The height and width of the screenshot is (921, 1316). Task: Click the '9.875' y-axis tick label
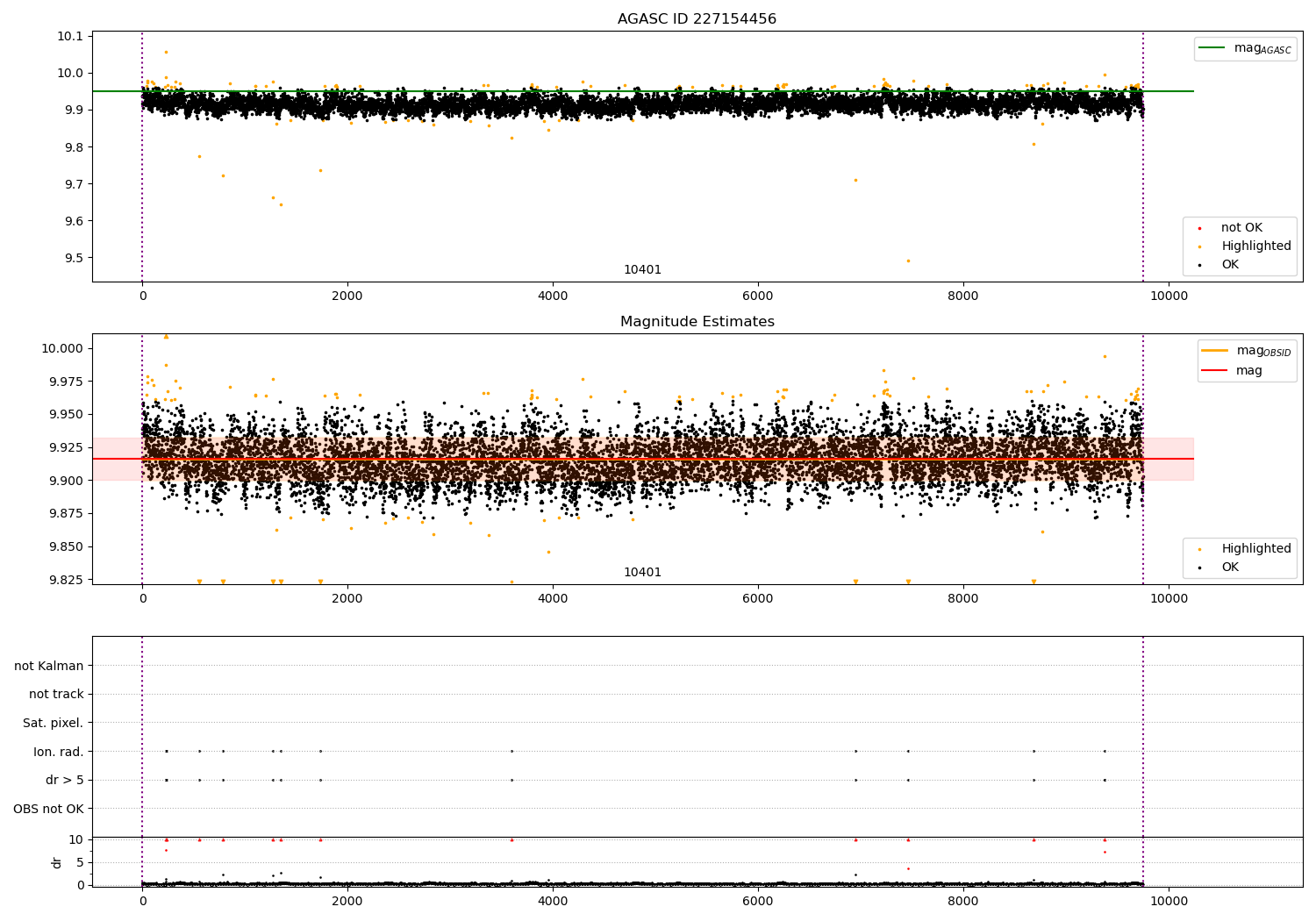pos(65,513)
